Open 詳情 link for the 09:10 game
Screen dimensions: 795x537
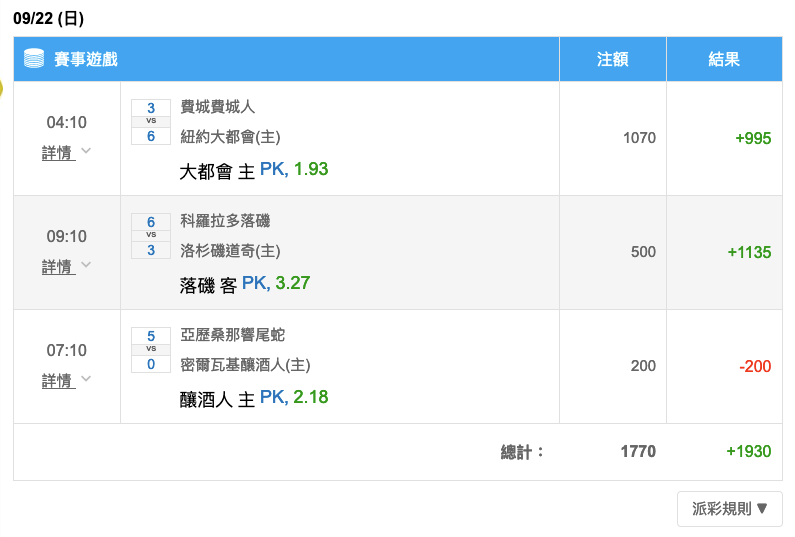58,267
